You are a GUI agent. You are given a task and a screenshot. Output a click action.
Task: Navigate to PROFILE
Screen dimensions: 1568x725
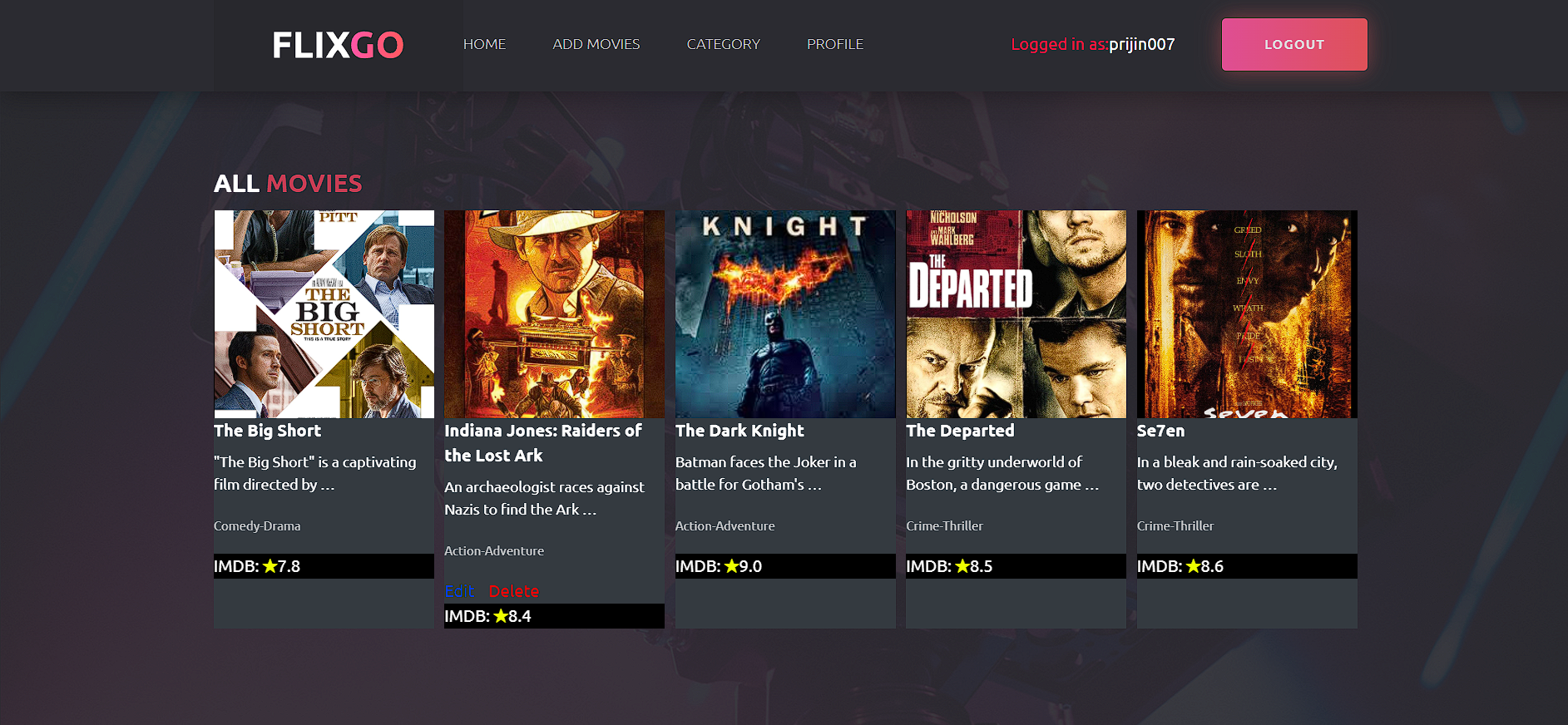(834, 44)
